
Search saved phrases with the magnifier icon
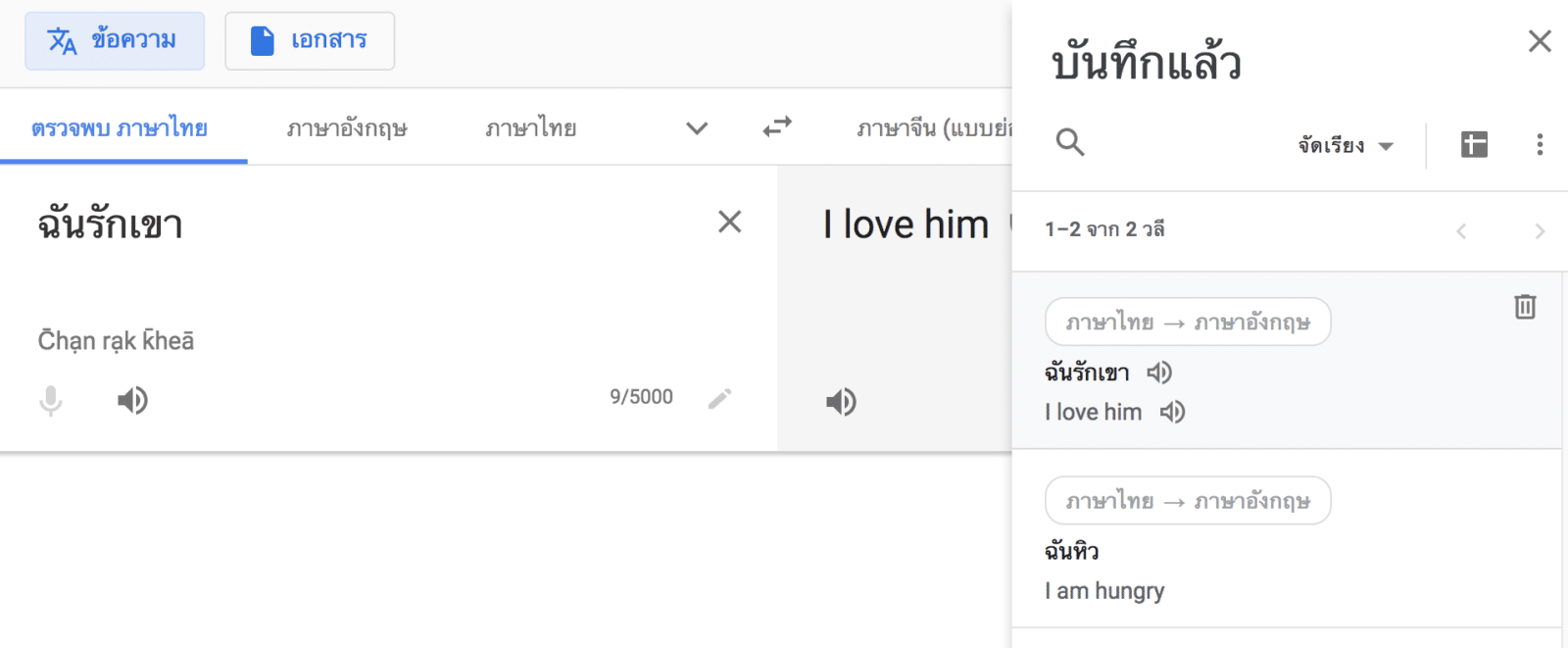[x=1070, y=143]
